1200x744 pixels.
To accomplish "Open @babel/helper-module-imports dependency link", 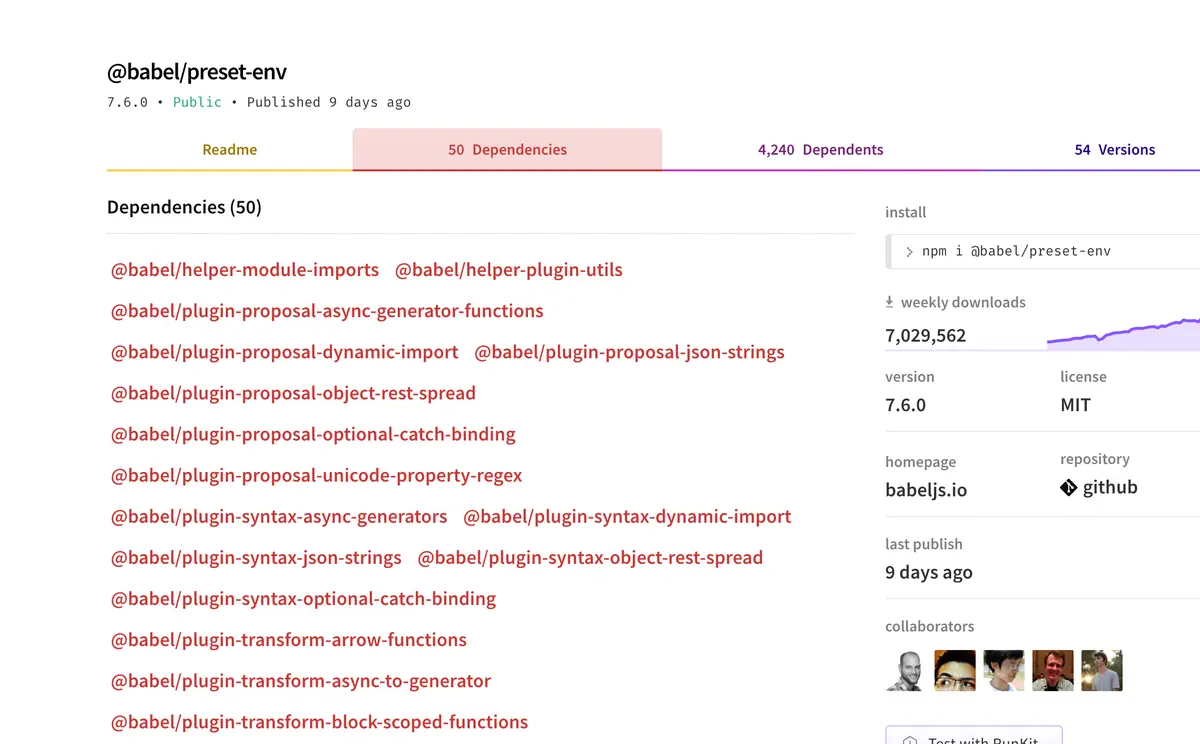I will (x=245, y=270).
